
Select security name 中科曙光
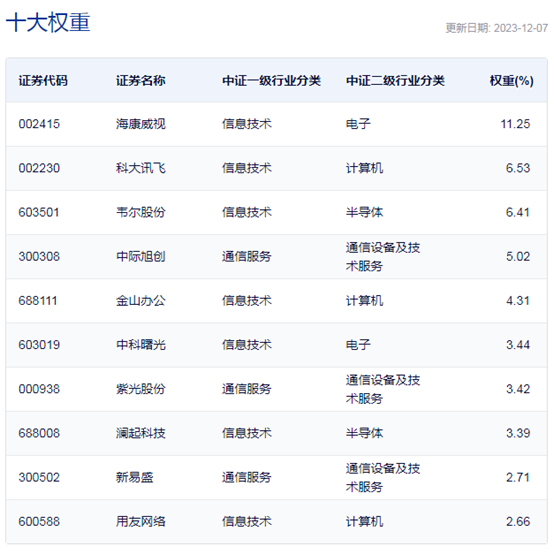point(141,345)
